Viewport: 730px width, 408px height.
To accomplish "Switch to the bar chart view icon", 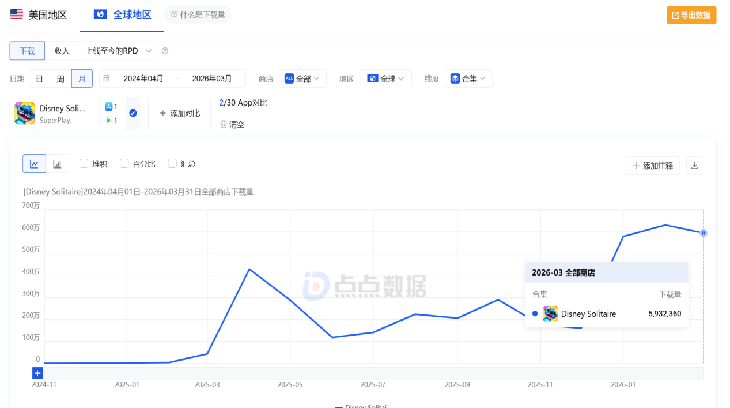I will pos(58,164).
